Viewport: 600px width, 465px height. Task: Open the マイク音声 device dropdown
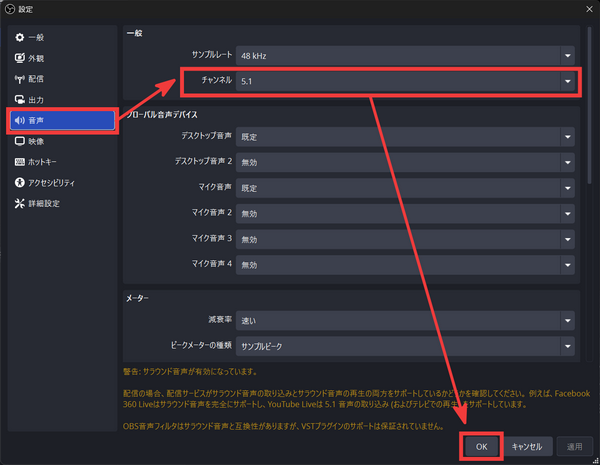405,188
